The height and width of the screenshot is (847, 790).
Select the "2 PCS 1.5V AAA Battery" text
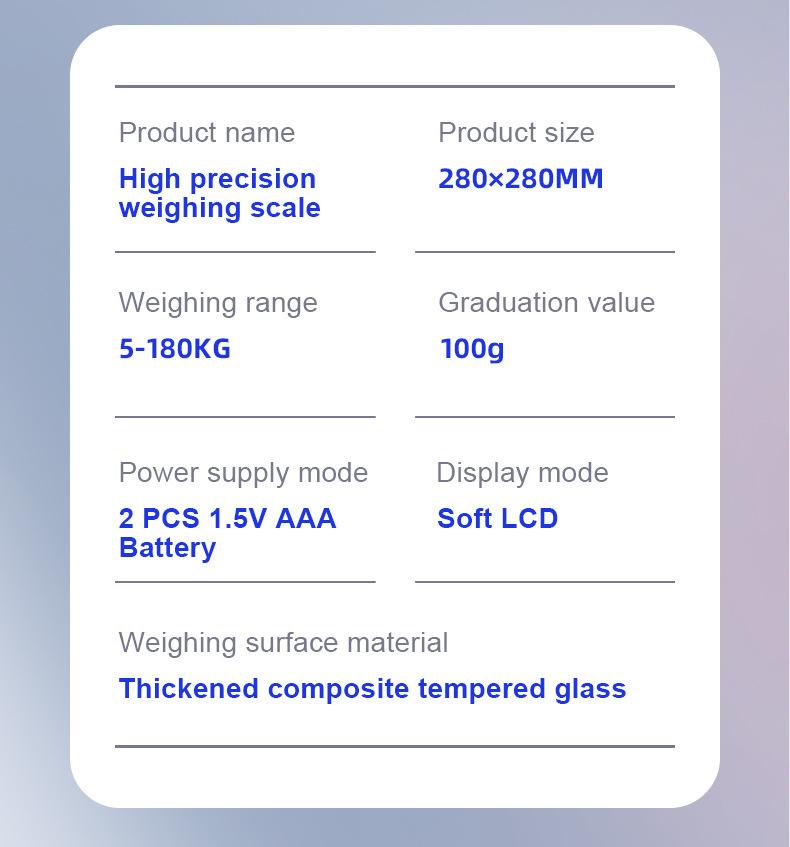(x=227, y=533)
